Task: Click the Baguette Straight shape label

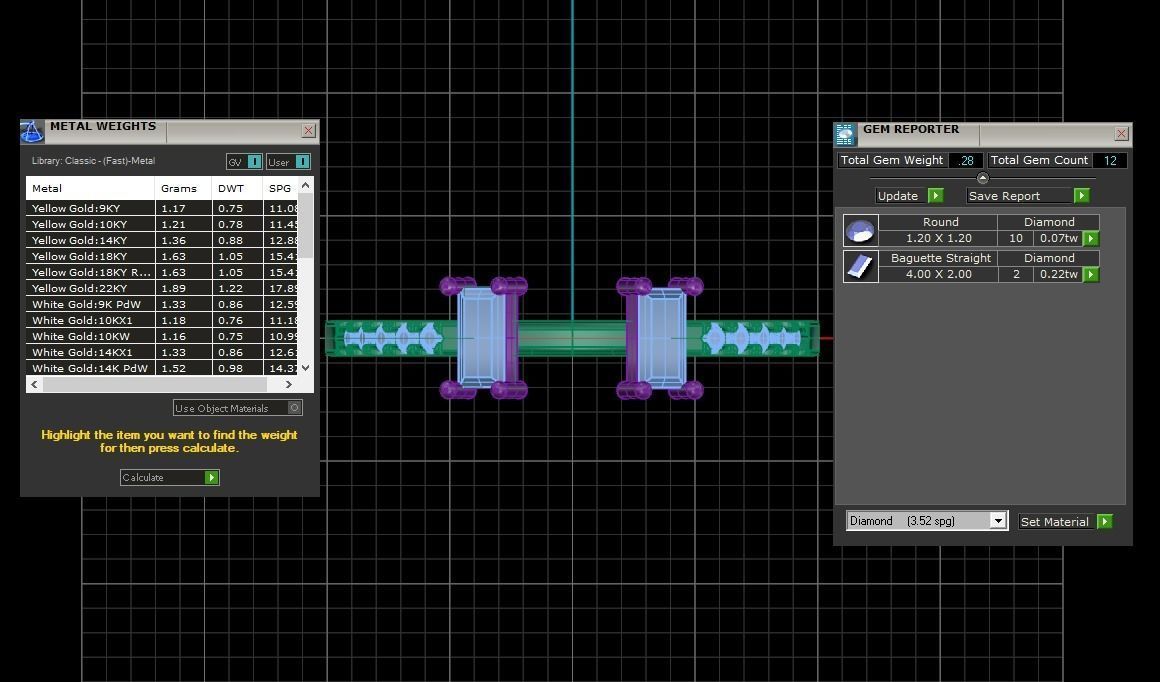Action: tap(940, 258)
